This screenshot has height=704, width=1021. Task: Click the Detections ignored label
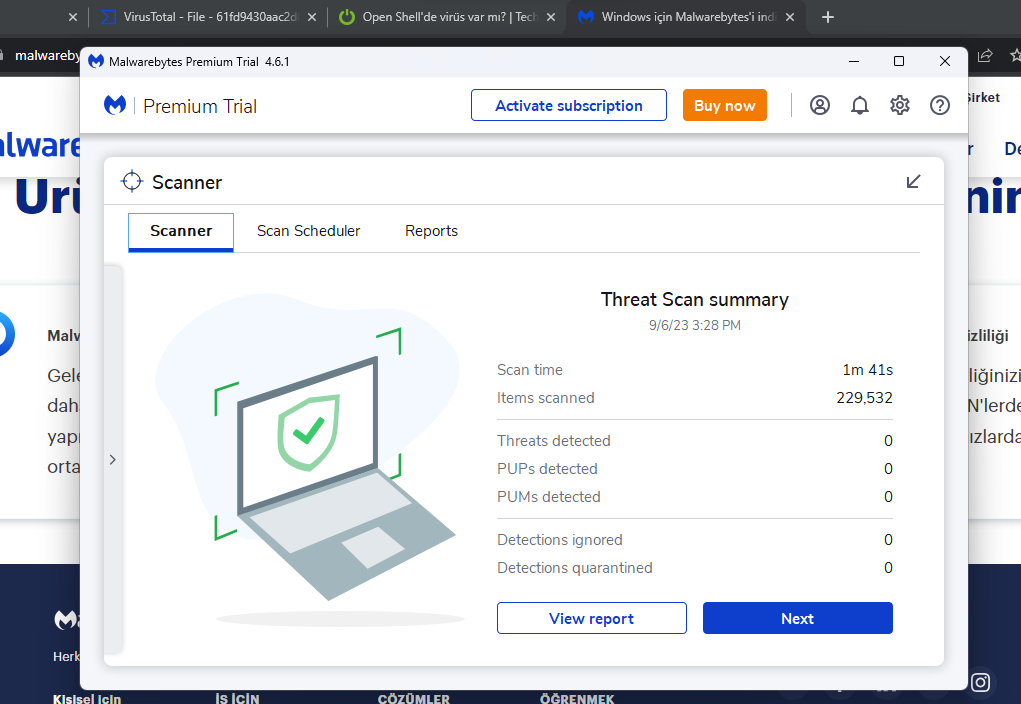(559, 540)
